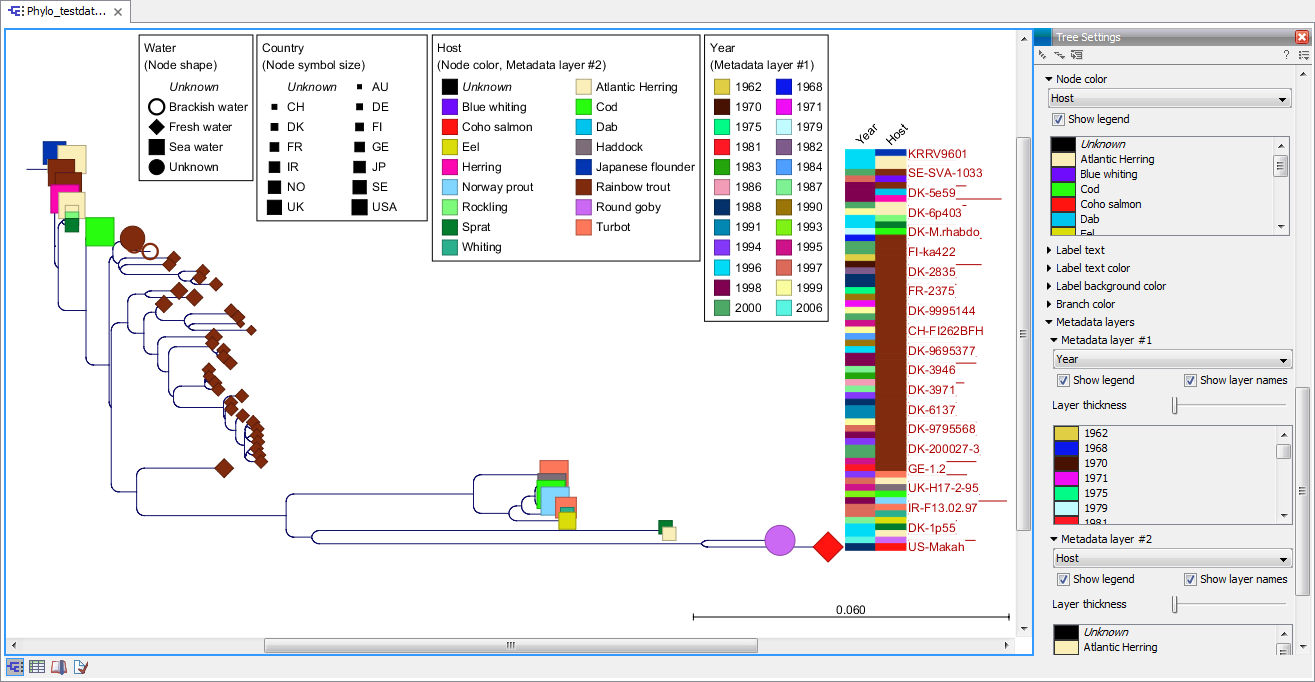Click the apply settings icon in Tree Settings toolbar
This screenshot has width=1315, height=682.
point(1076,55)
